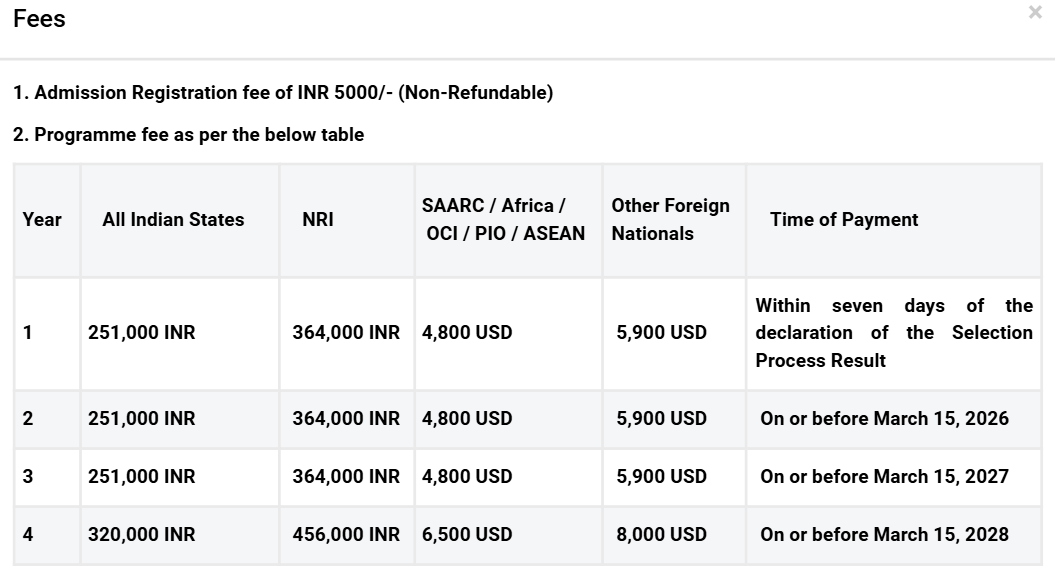Image resolution: width=1055 pixels, height=570 pixels.
Task: Click the 8,000 USD fee cell
Action: tap(661, 535)
